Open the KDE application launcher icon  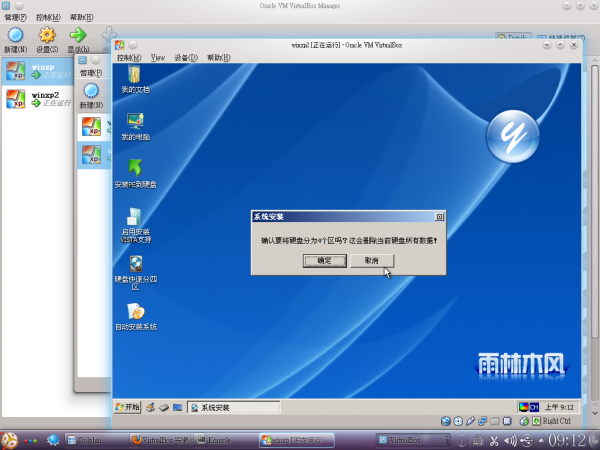pos(10,440)
